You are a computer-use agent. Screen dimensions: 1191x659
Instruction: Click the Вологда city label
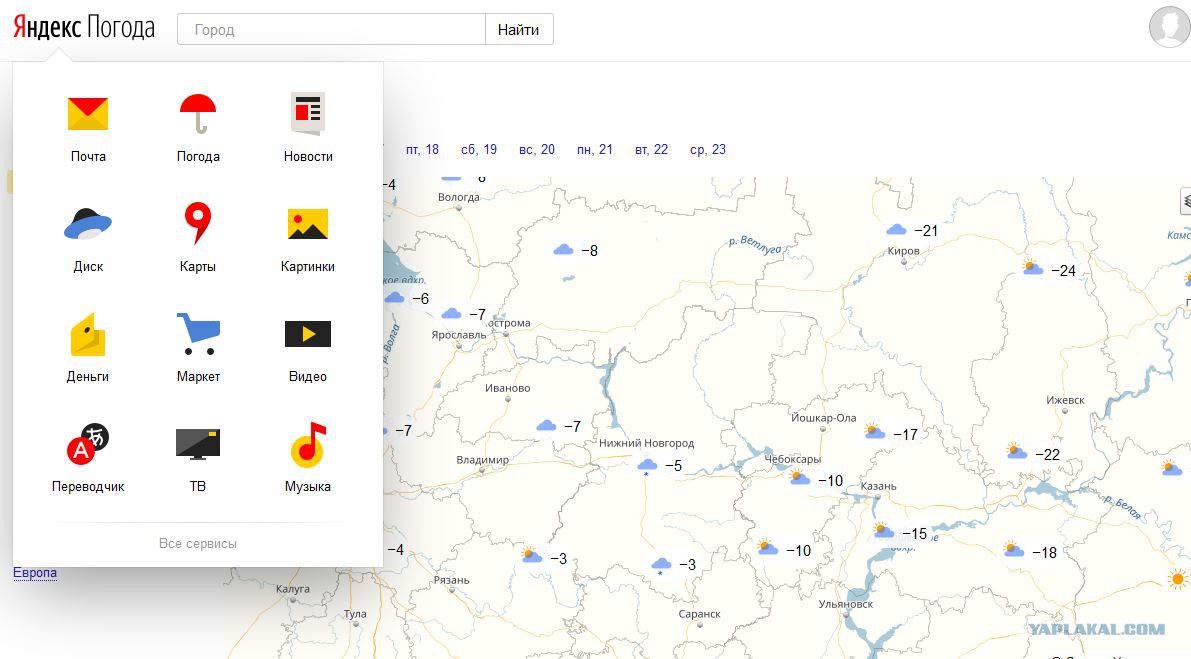click(x=459, y=197)
